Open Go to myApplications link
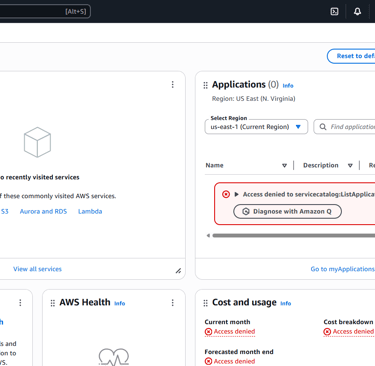Image resolution: width=375 pixels, height=366 pixels. (343, 269)
